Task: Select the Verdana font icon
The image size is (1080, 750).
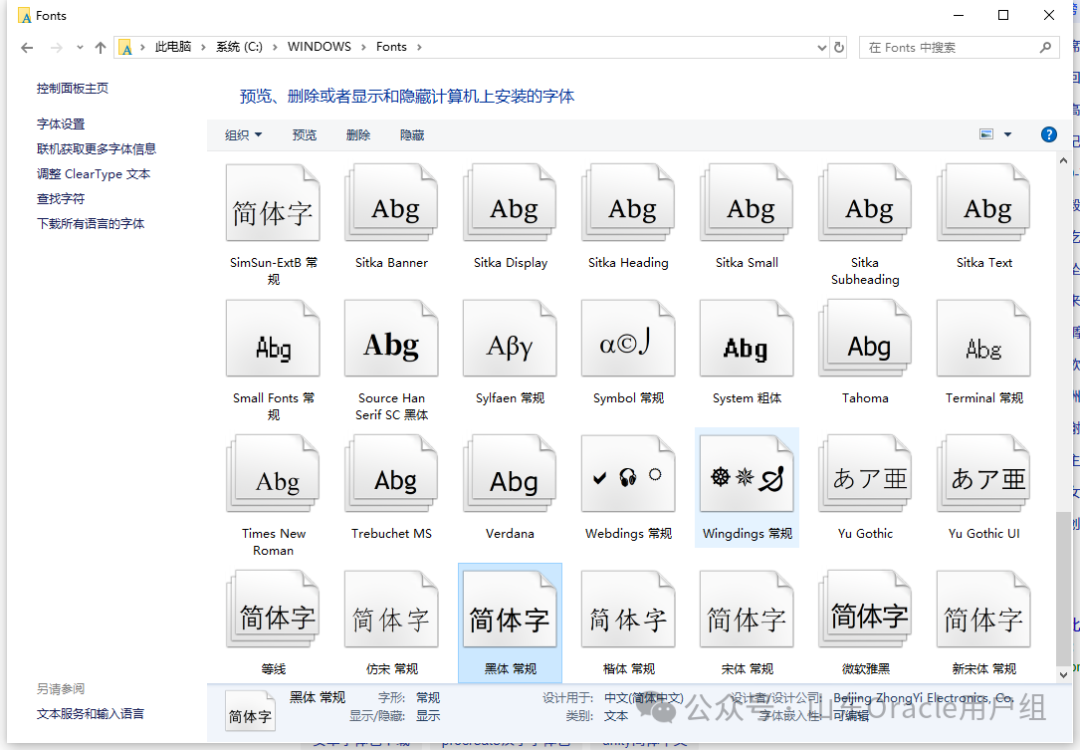Action: (x=510, y=474)
